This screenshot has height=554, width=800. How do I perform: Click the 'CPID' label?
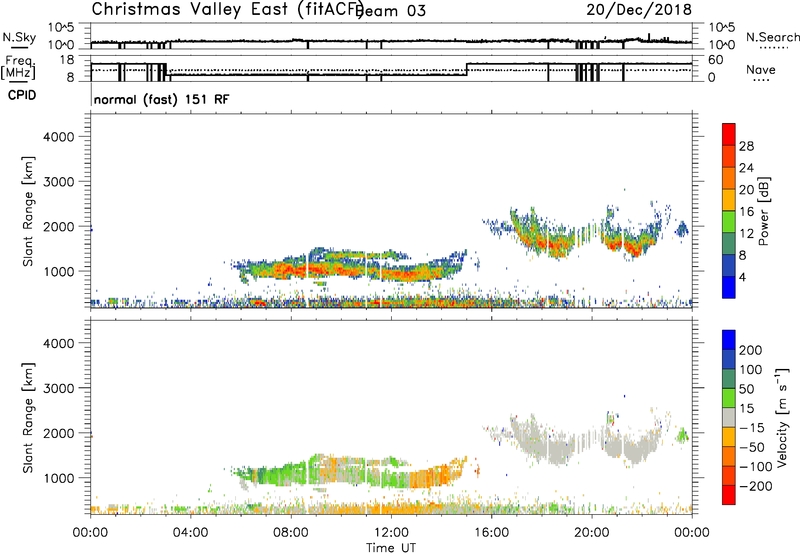pyautogui.click(x=22, y=95)
